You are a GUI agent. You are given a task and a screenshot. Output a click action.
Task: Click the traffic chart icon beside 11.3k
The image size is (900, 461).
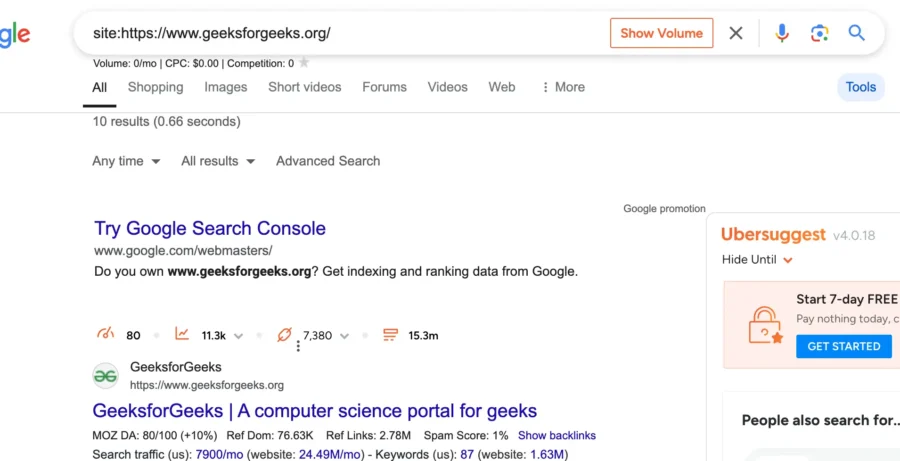tap(182, 334)
